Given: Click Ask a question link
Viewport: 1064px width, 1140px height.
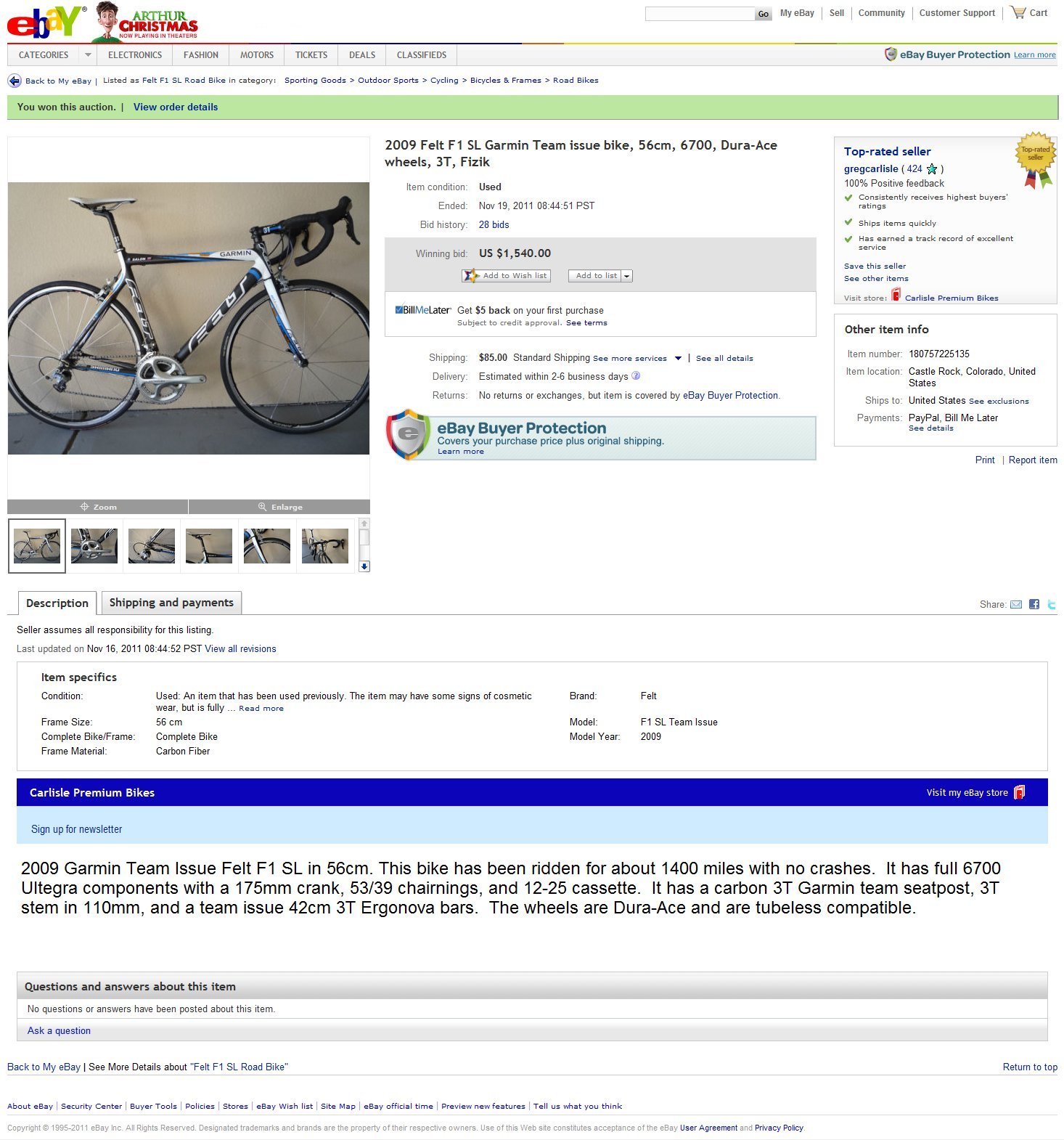Looking at the screenshot, I should 59,1030.
